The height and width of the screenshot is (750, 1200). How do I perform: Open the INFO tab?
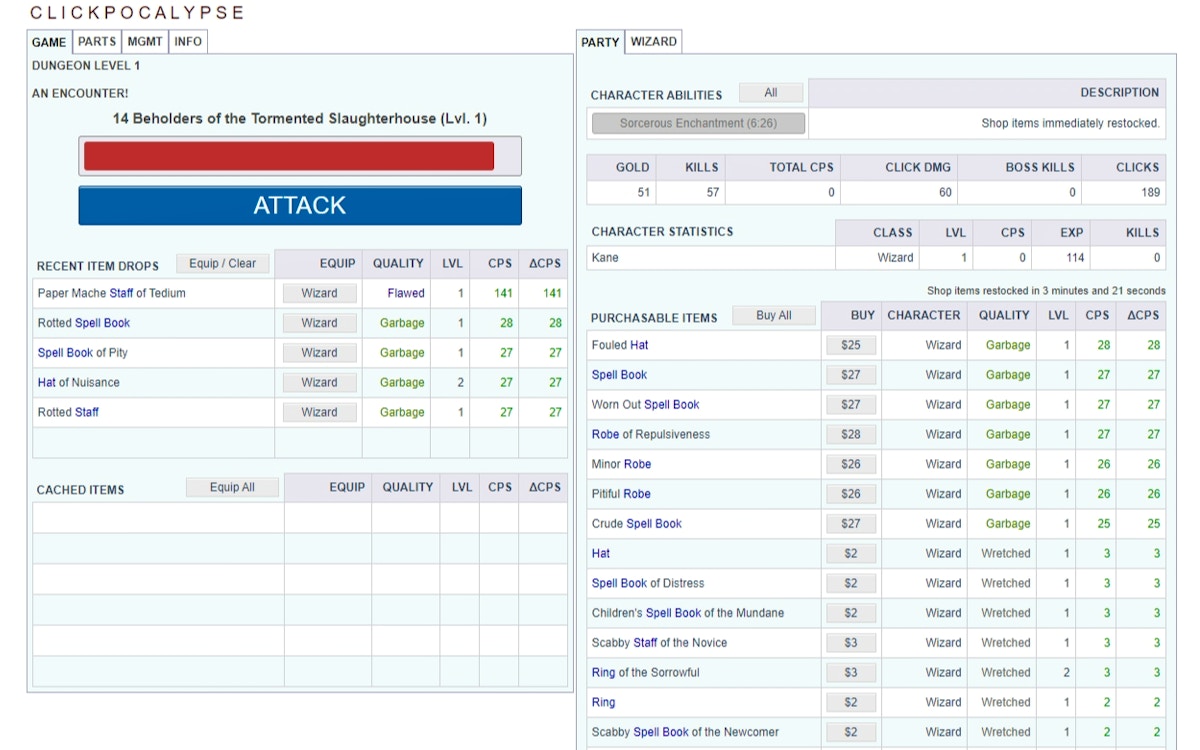click(x=188, y=42)
